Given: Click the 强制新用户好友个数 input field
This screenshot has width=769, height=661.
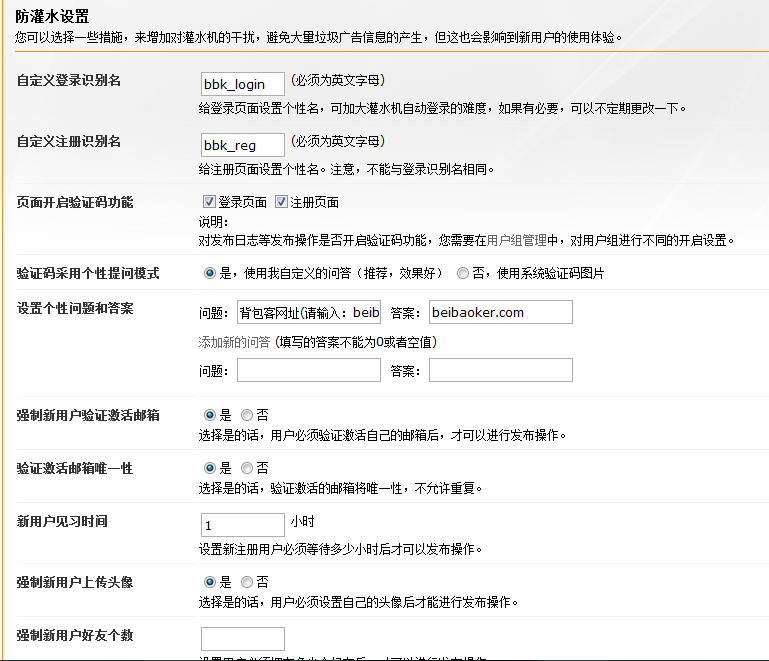Looking at the screenshot, I should [243, 639].
